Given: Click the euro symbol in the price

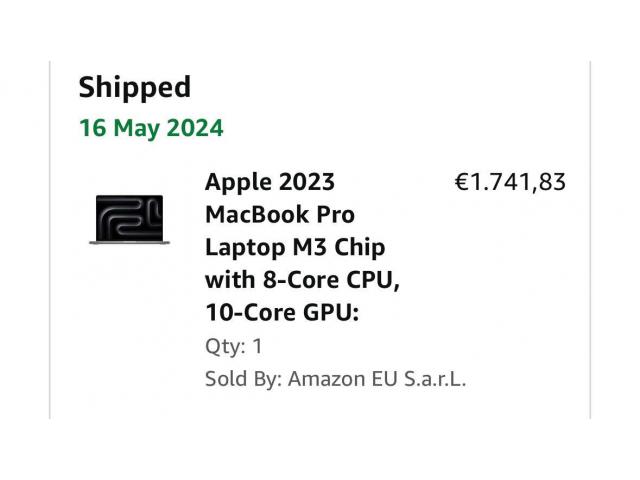Looking at the screenshot, I should [462, 182].
